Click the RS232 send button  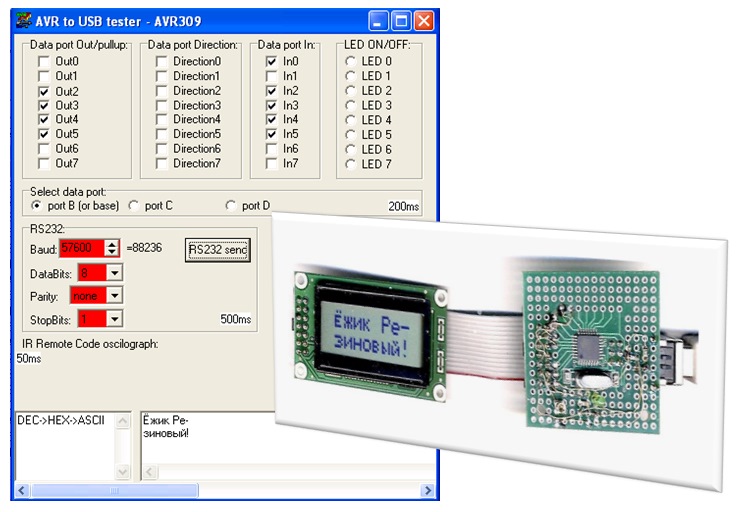point(217,250)
